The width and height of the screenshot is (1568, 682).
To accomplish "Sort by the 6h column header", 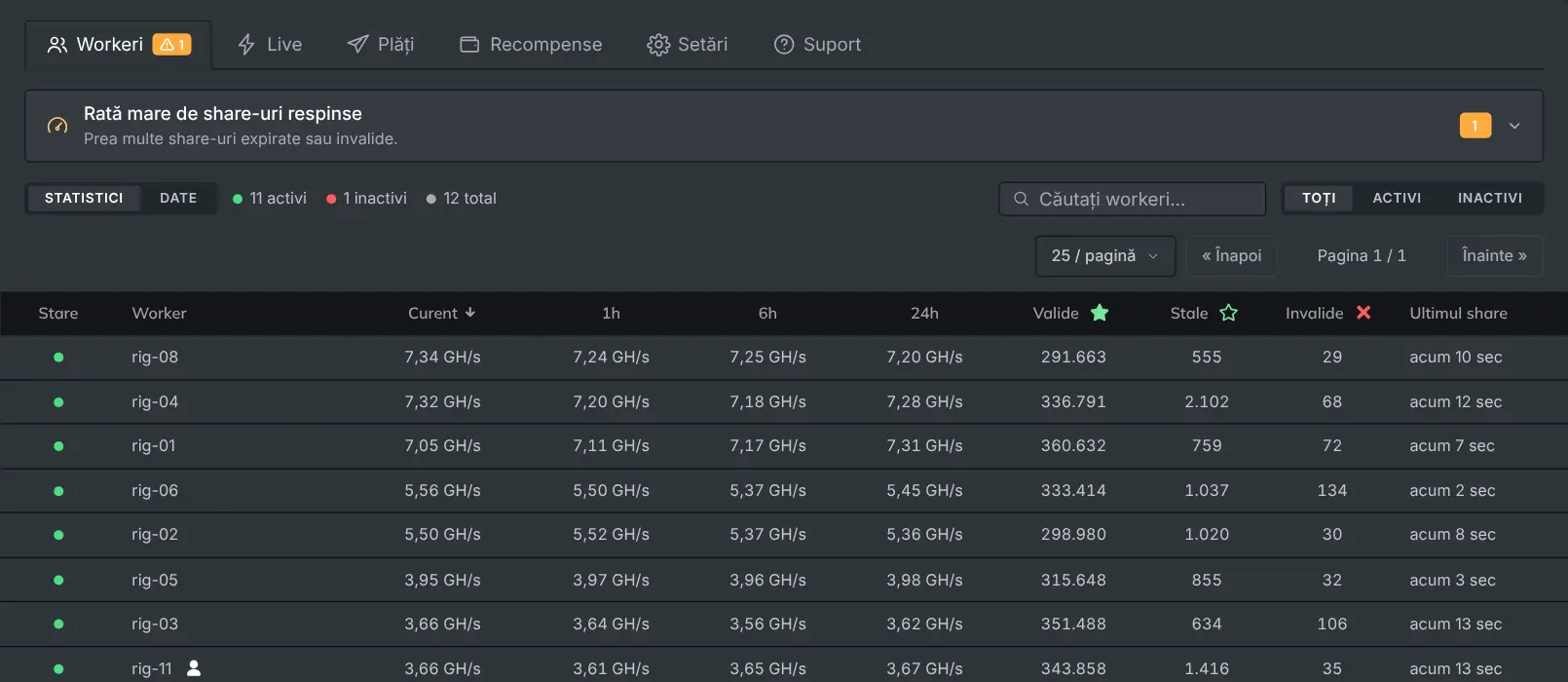I will pos(767,313).
